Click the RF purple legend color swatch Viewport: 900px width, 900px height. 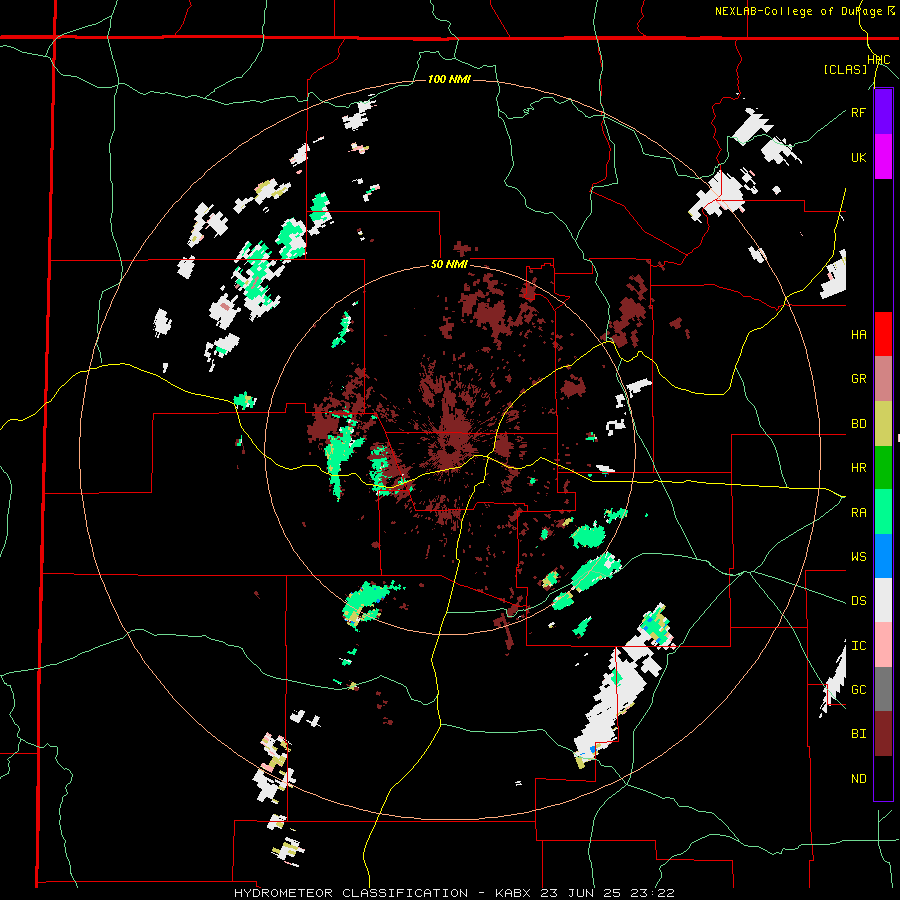(883, 112)
